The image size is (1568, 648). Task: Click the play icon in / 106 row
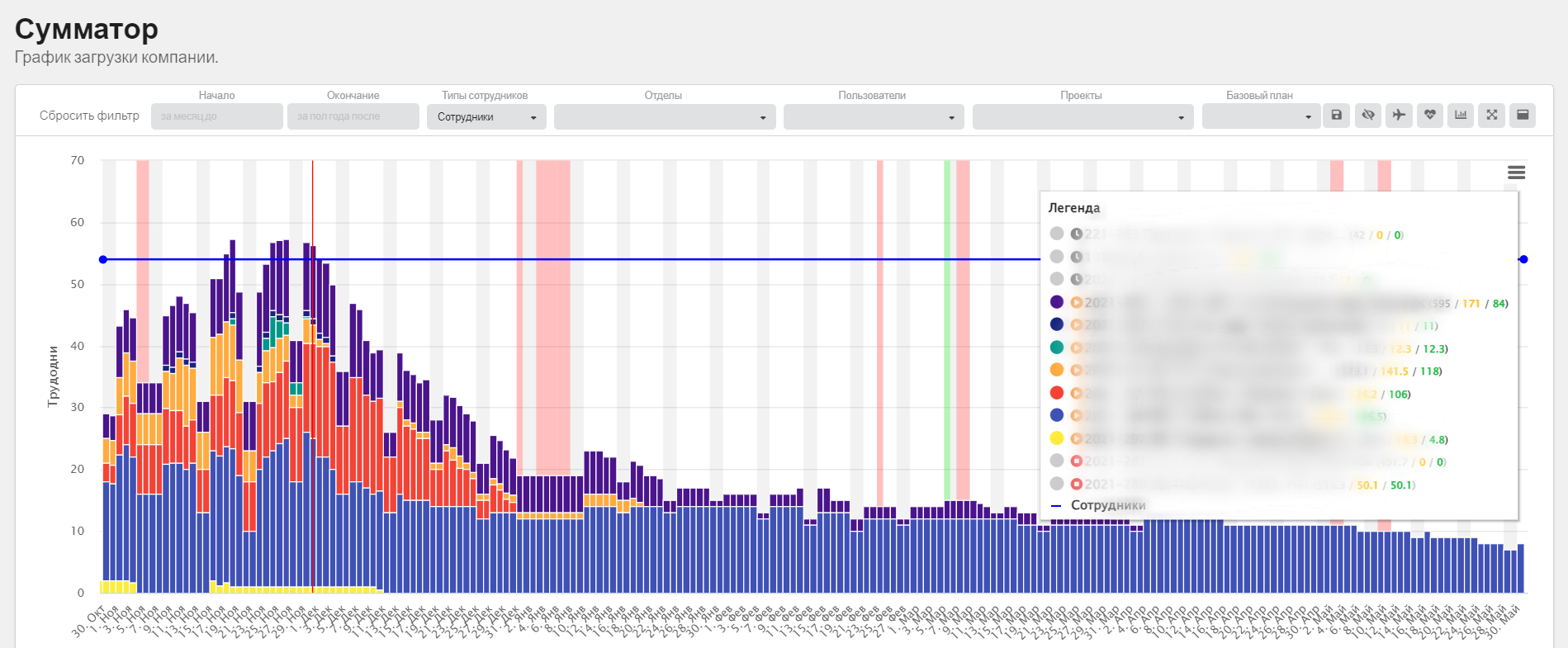(x=1077, y=393)
